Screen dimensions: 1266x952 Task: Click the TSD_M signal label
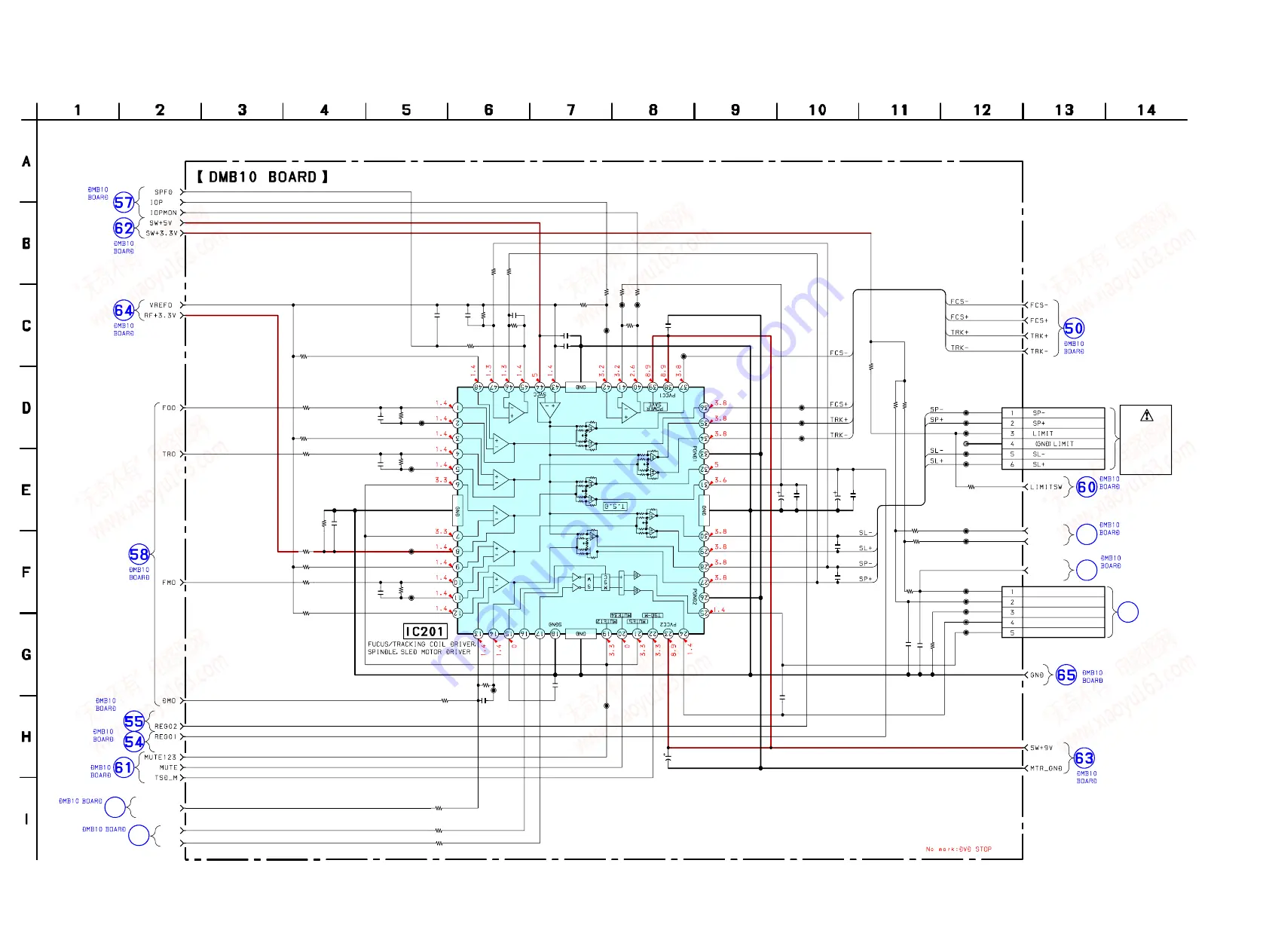pyautogui.click(x=167, y=778)
